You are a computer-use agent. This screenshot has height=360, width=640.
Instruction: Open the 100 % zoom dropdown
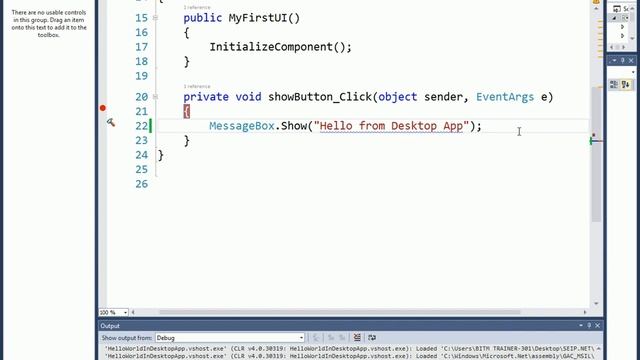(125, 313)
